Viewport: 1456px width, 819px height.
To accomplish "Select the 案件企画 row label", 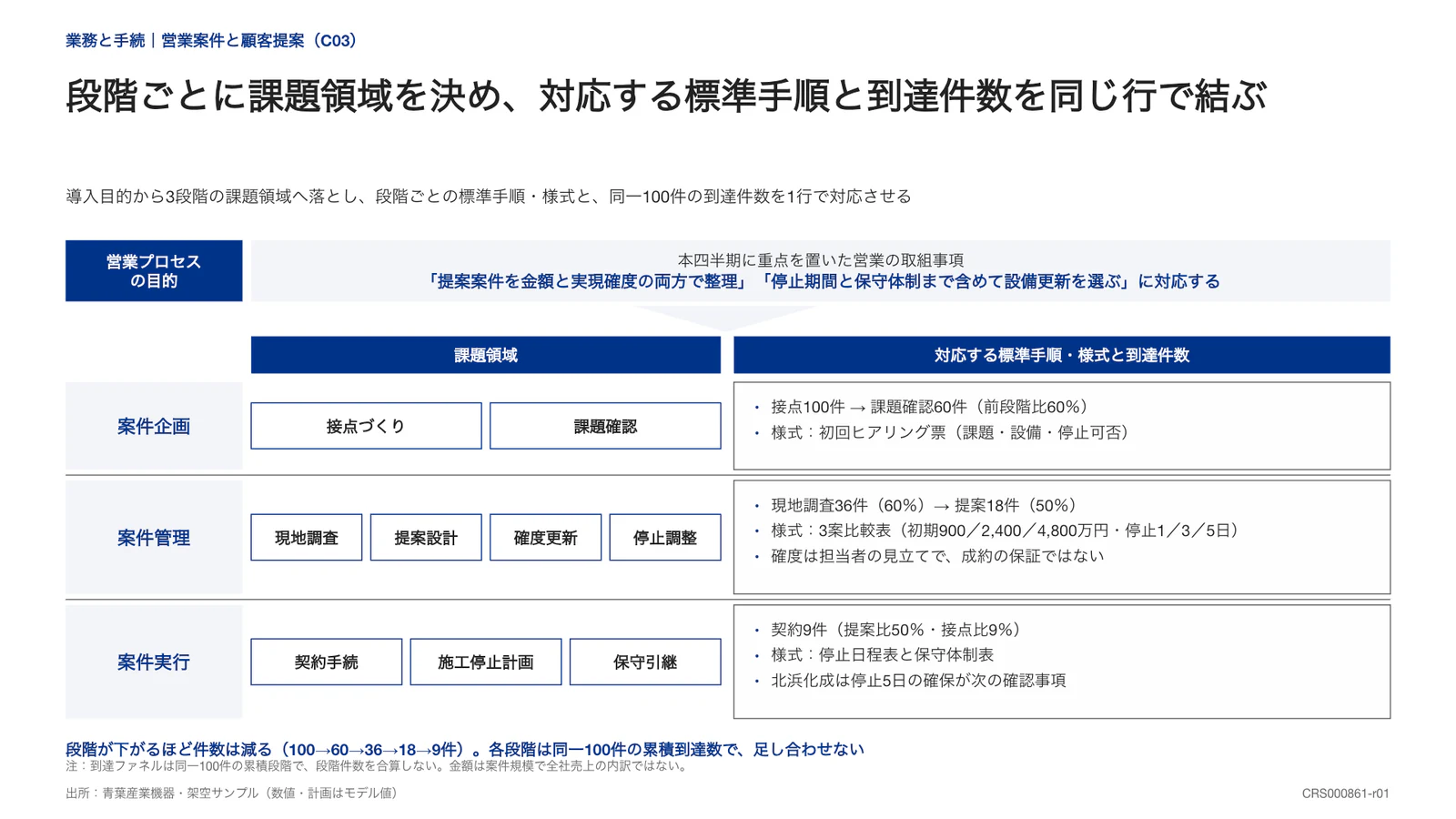I will [154, 426].
